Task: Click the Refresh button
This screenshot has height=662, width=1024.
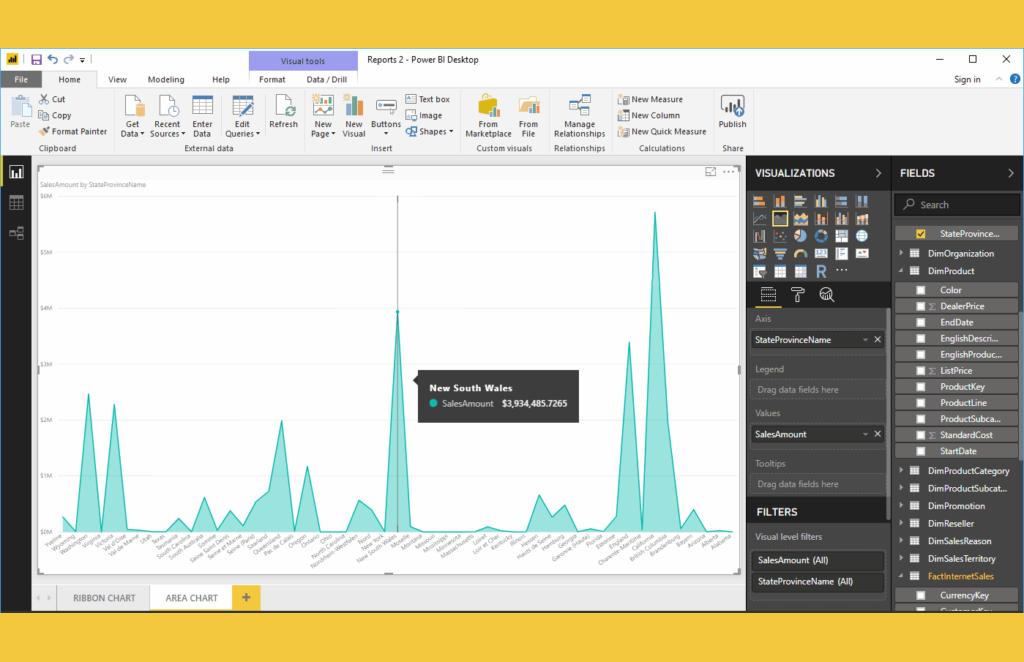Action: (x=283, y=111)
